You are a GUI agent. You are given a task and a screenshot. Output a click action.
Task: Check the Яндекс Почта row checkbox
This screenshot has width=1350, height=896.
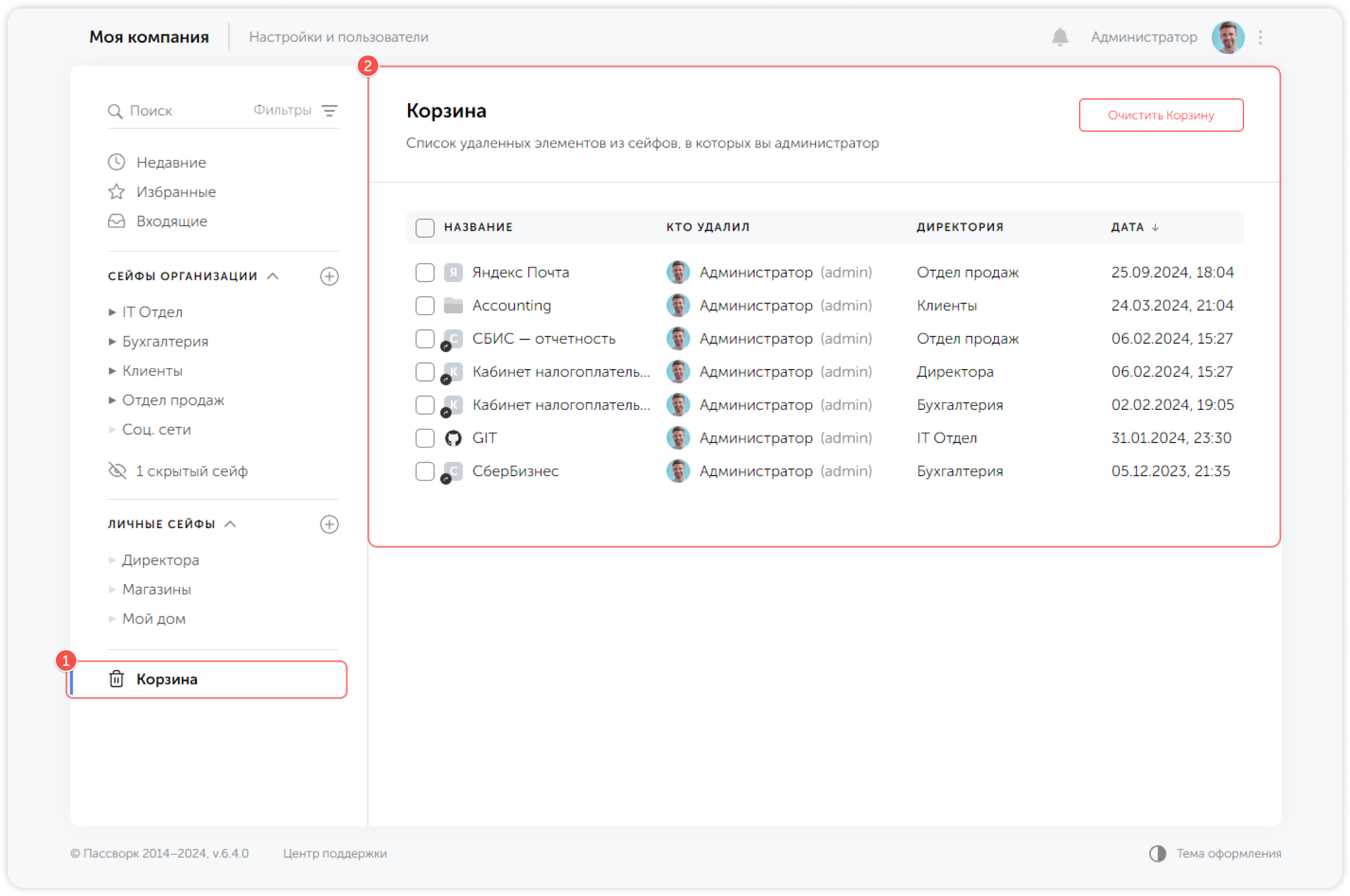[x=425, y=273]
